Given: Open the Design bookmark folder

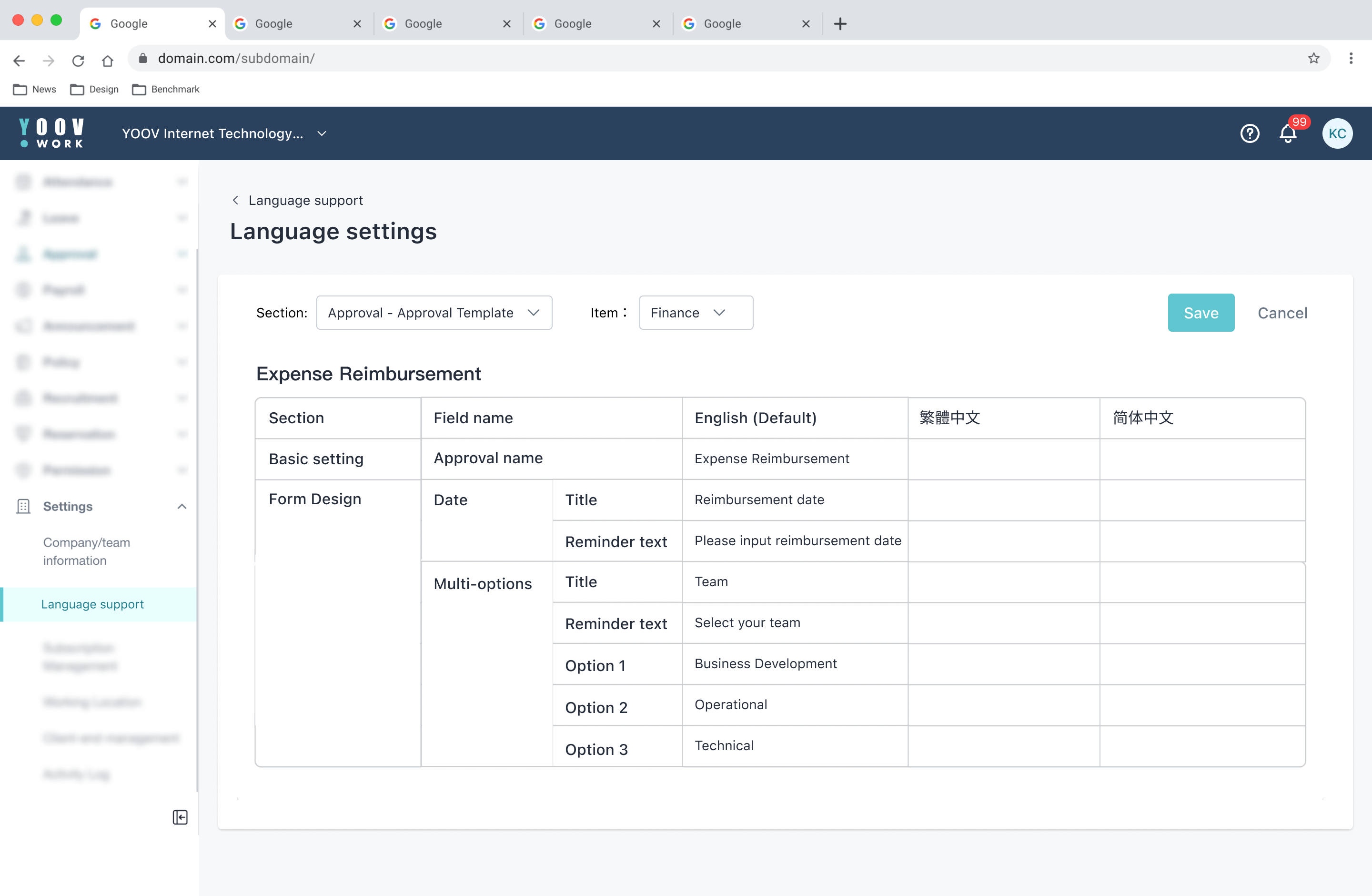Looking at the screenshot, I should (94, 90).
